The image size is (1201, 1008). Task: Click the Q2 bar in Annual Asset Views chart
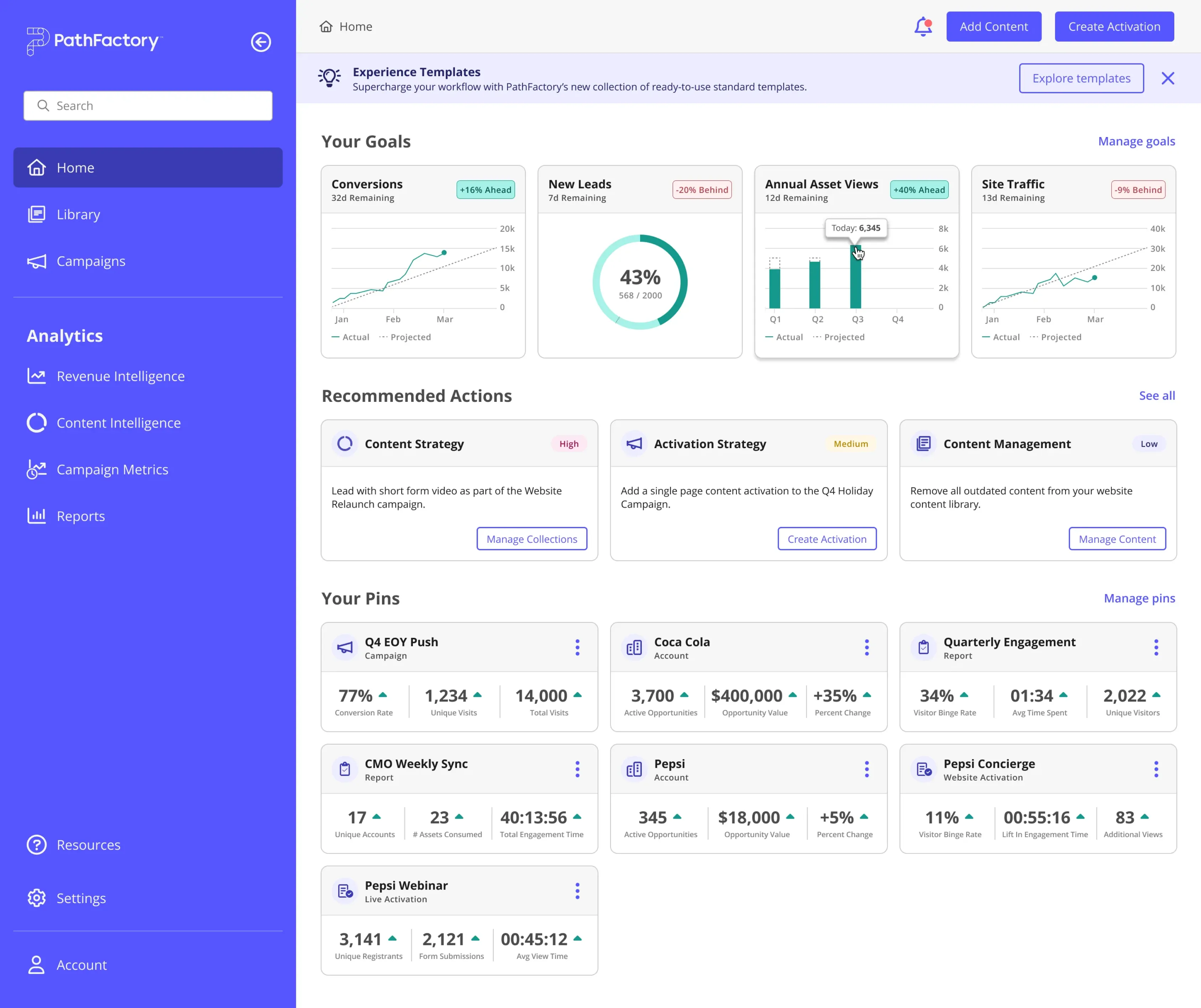click(x=814, y=284)
